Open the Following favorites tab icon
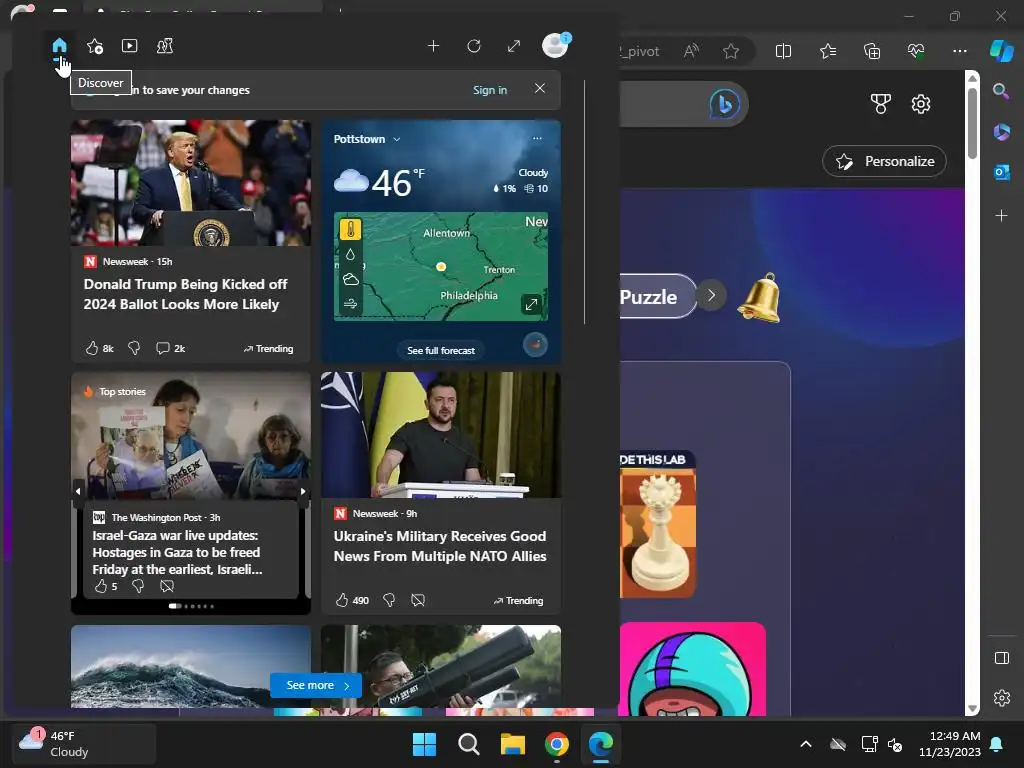This screenshot has height=768, width=1024. click(95, 46)
